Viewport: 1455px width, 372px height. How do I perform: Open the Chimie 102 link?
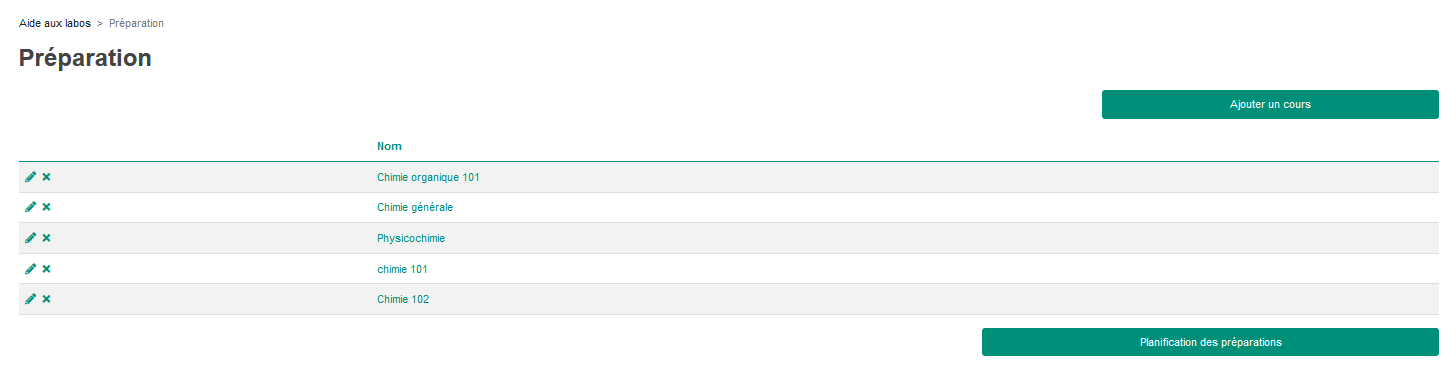tap(403, 299)
